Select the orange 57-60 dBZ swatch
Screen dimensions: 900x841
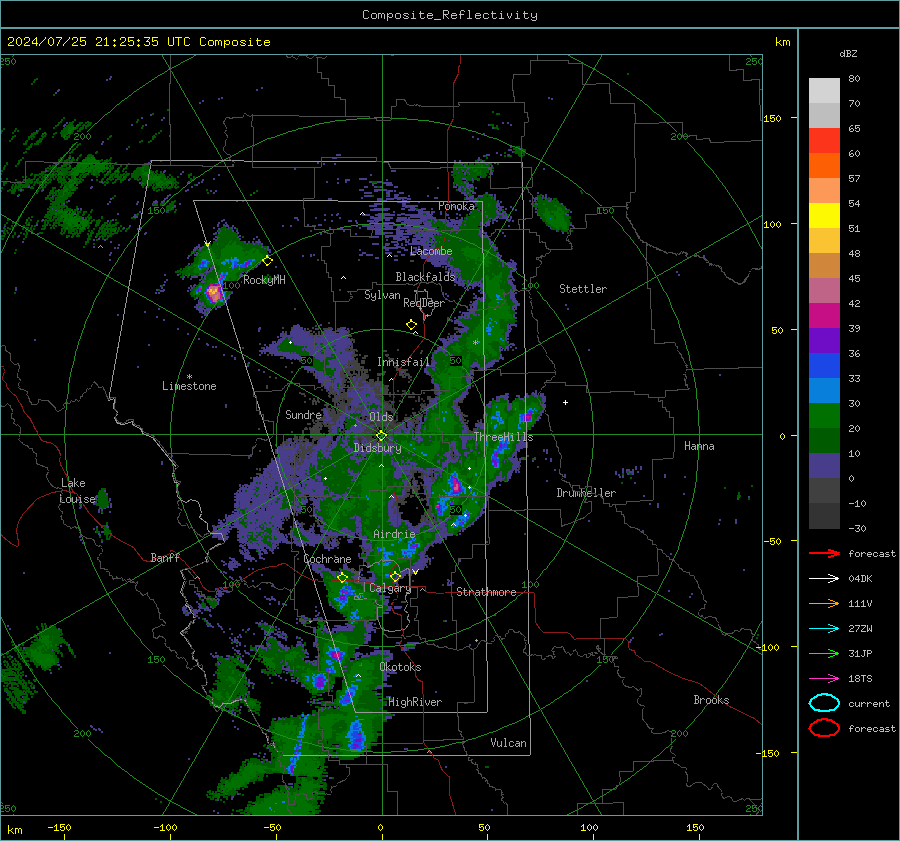824,165
